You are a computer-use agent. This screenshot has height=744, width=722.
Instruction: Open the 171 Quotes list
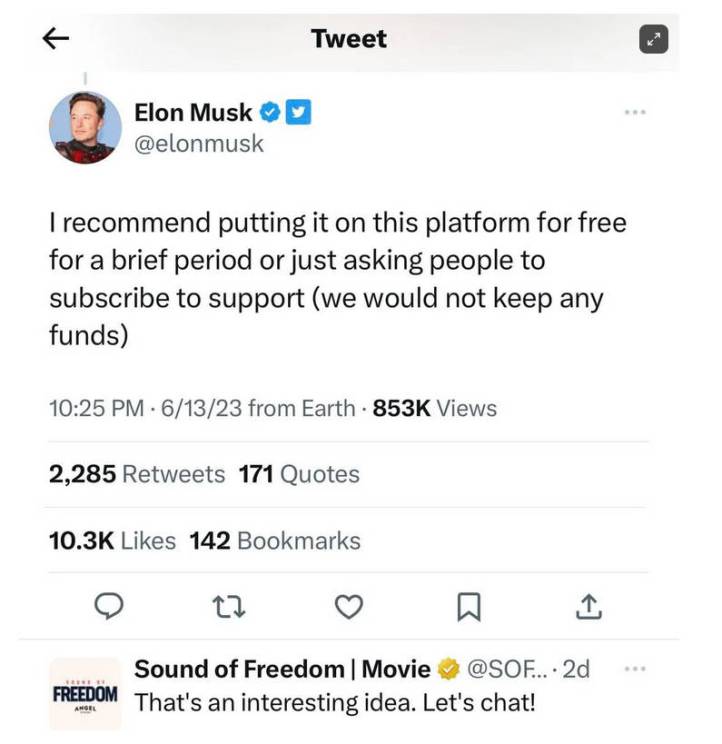coord(299,474)
